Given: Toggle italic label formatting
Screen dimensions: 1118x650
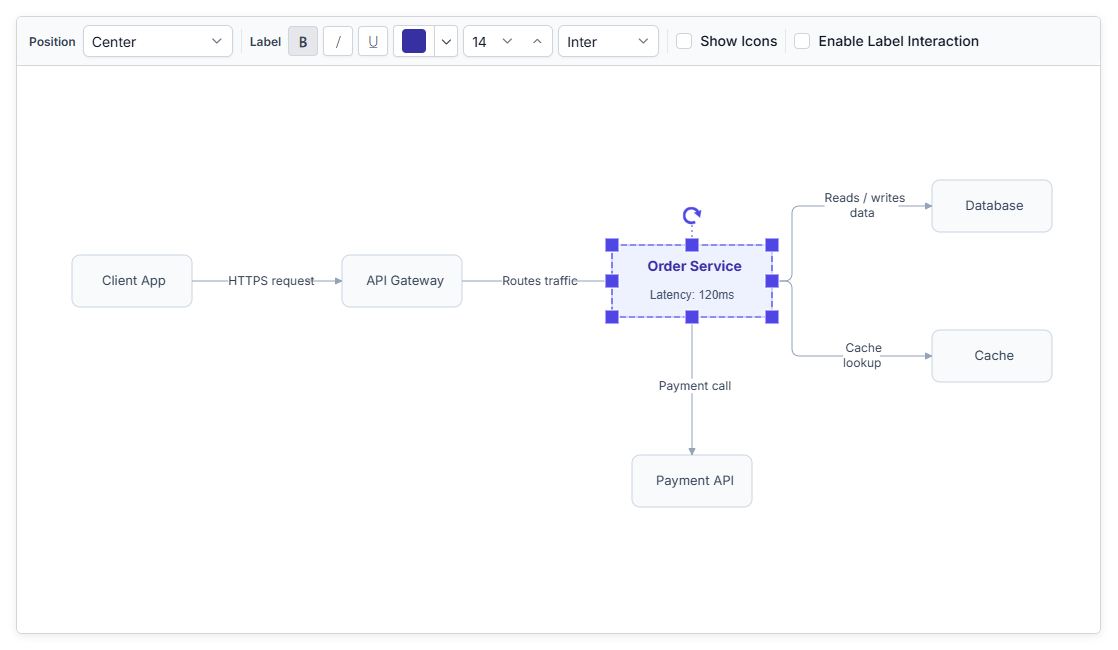Looking at the screenshot, I should click(x=338, y=41).
